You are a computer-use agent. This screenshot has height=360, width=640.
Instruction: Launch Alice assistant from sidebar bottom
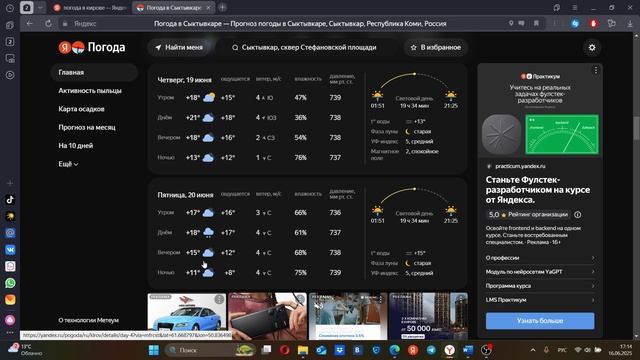[x=10, y=320]
